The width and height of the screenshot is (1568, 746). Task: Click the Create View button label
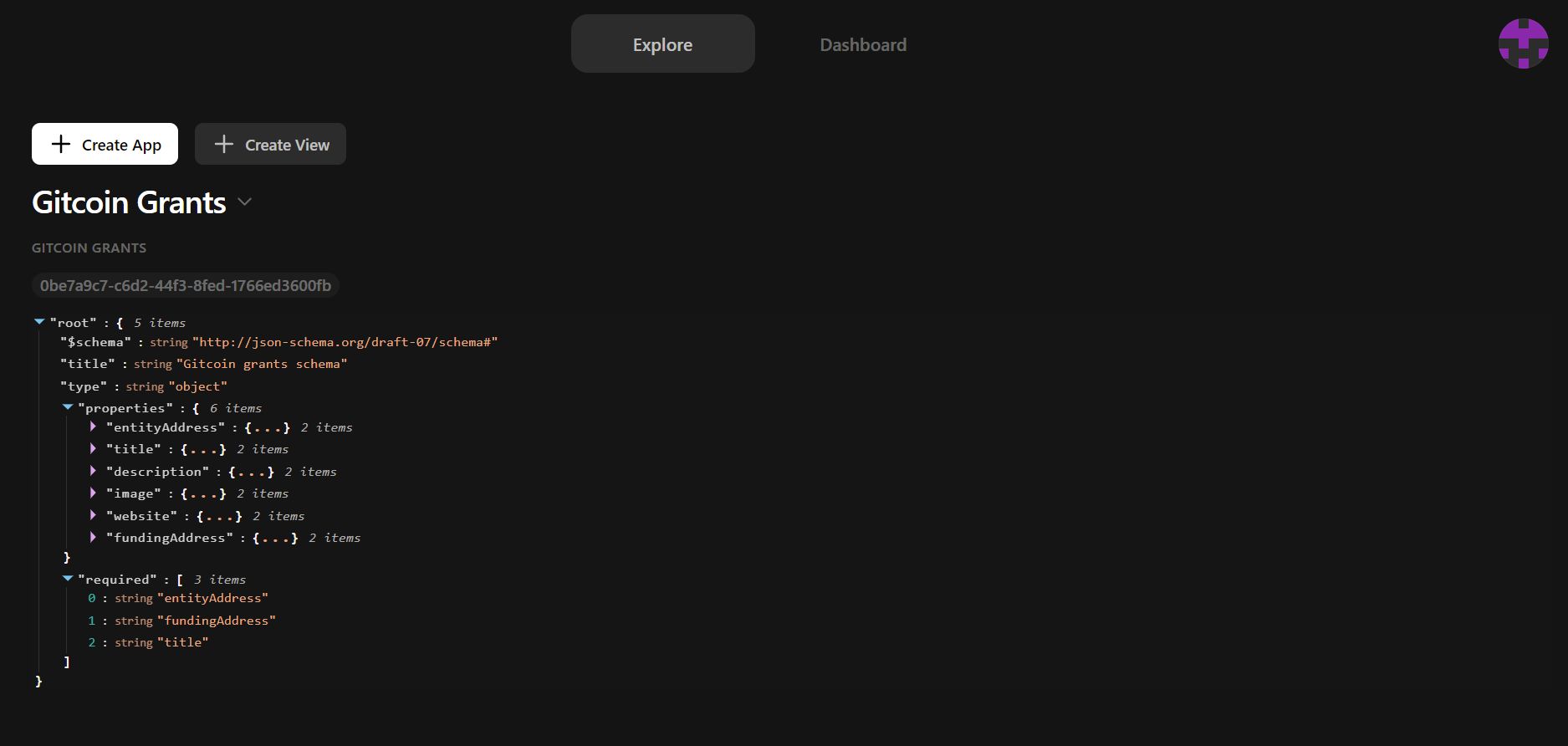(287, 145)
